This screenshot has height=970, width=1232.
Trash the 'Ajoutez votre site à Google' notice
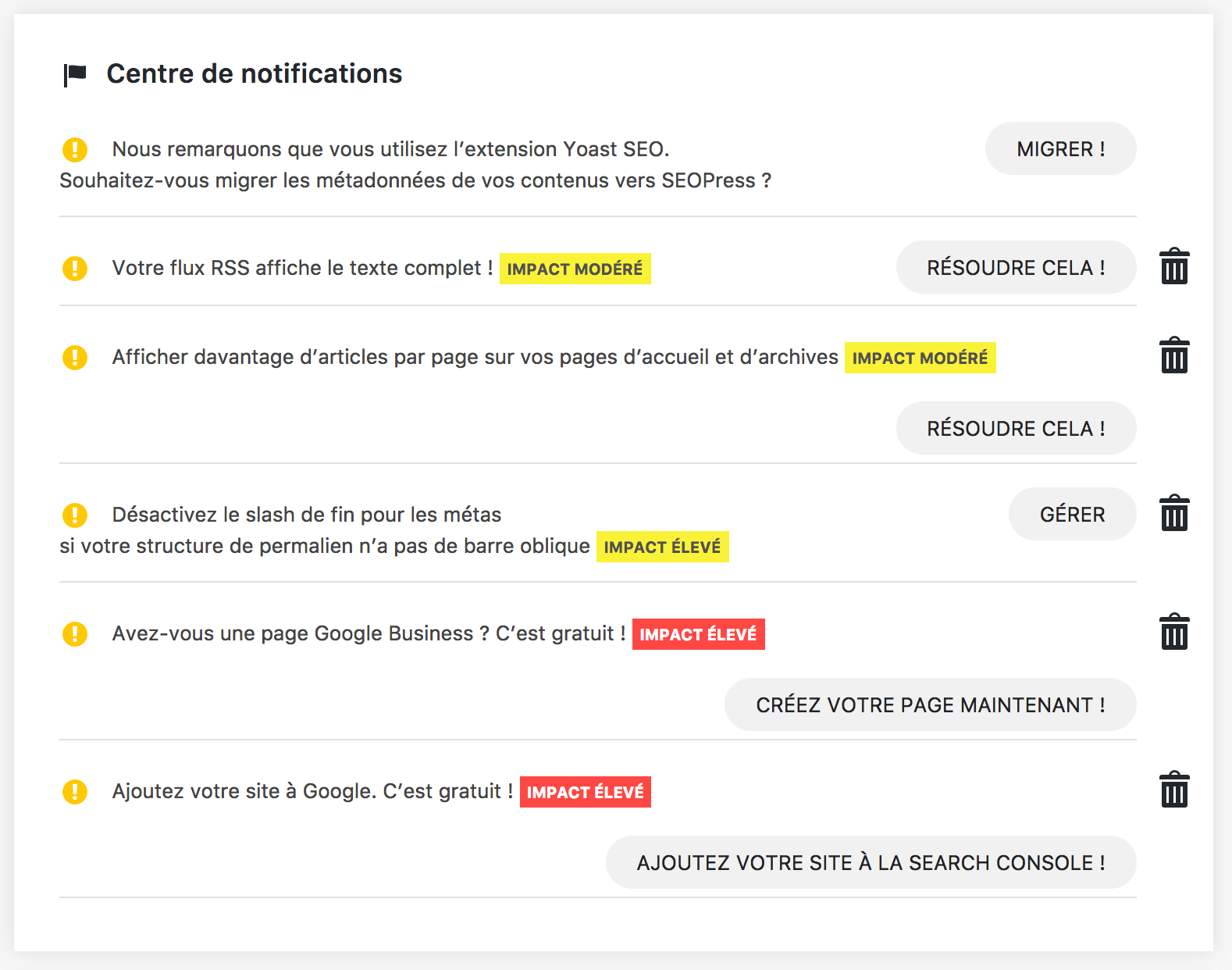point(1173,790)
